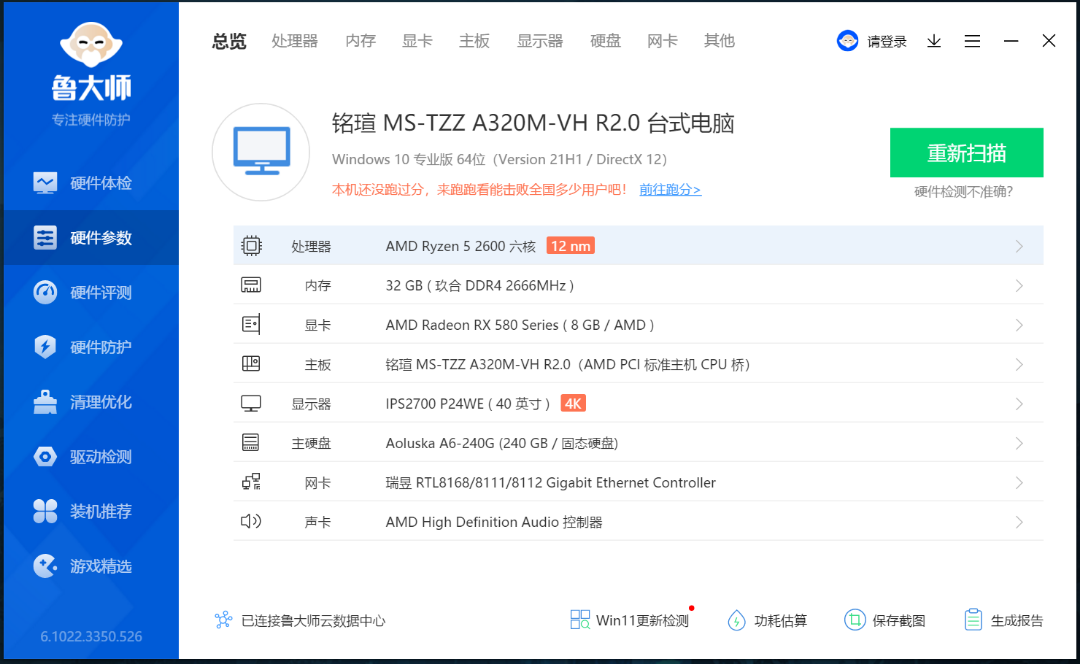The width and height of the screenshot is (1080, 664).
Task: Click the 请登录 login text
Action: click(x=887, y=42)
